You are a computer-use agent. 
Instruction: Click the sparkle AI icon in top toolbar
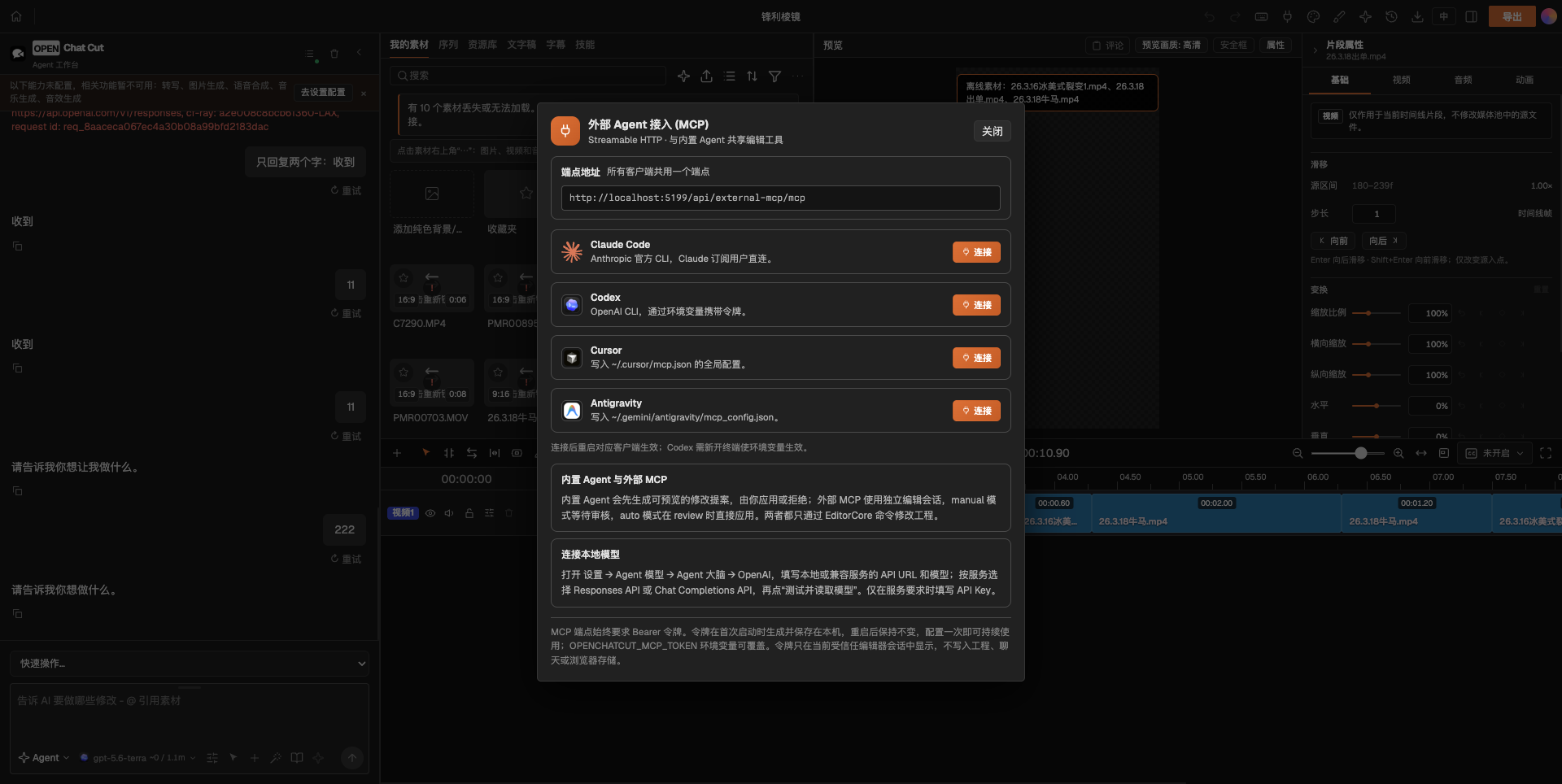[1365, 17]
